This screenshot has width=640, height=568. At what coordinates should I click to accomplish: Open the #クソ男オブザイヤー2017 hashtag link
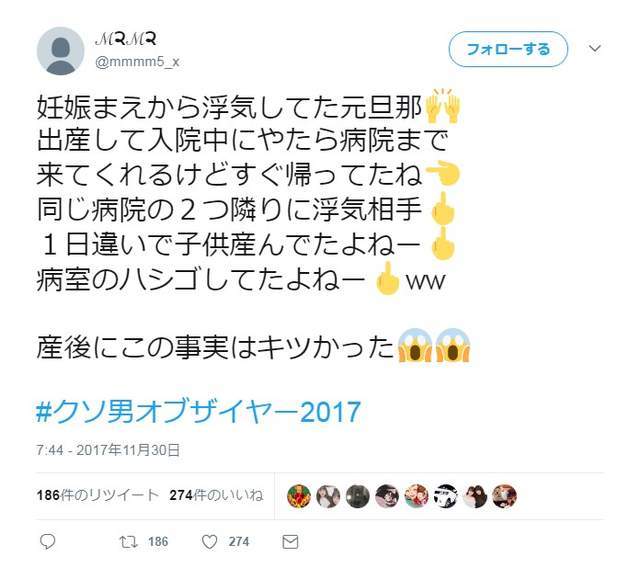point(198,412)
